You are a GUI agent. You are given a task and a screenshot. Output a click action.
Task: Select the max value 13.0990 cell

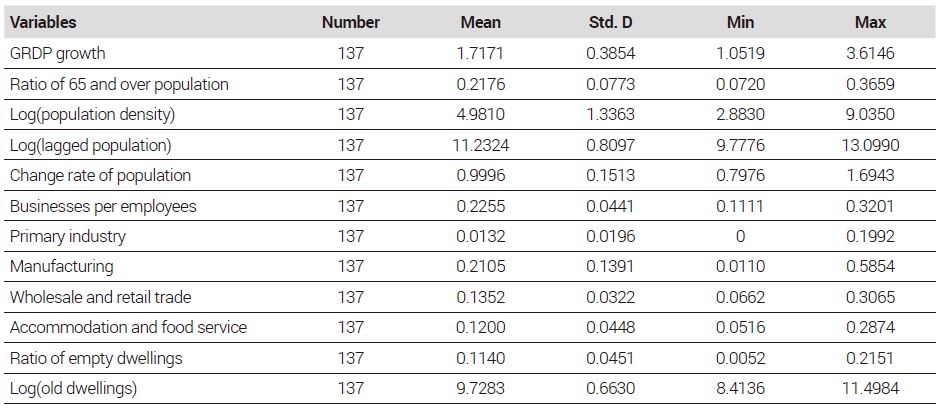pos(870,145)
